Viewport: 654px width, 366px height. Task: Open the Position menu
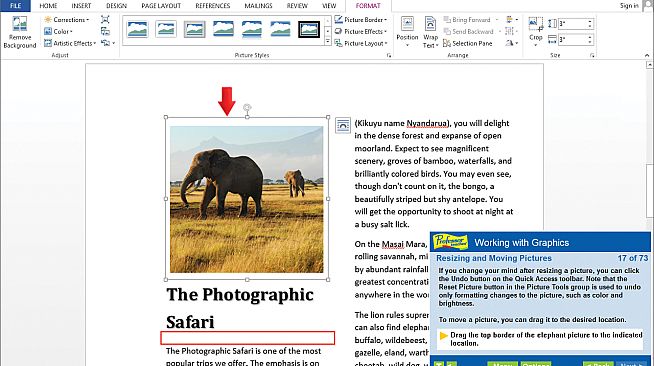[407, 33]
